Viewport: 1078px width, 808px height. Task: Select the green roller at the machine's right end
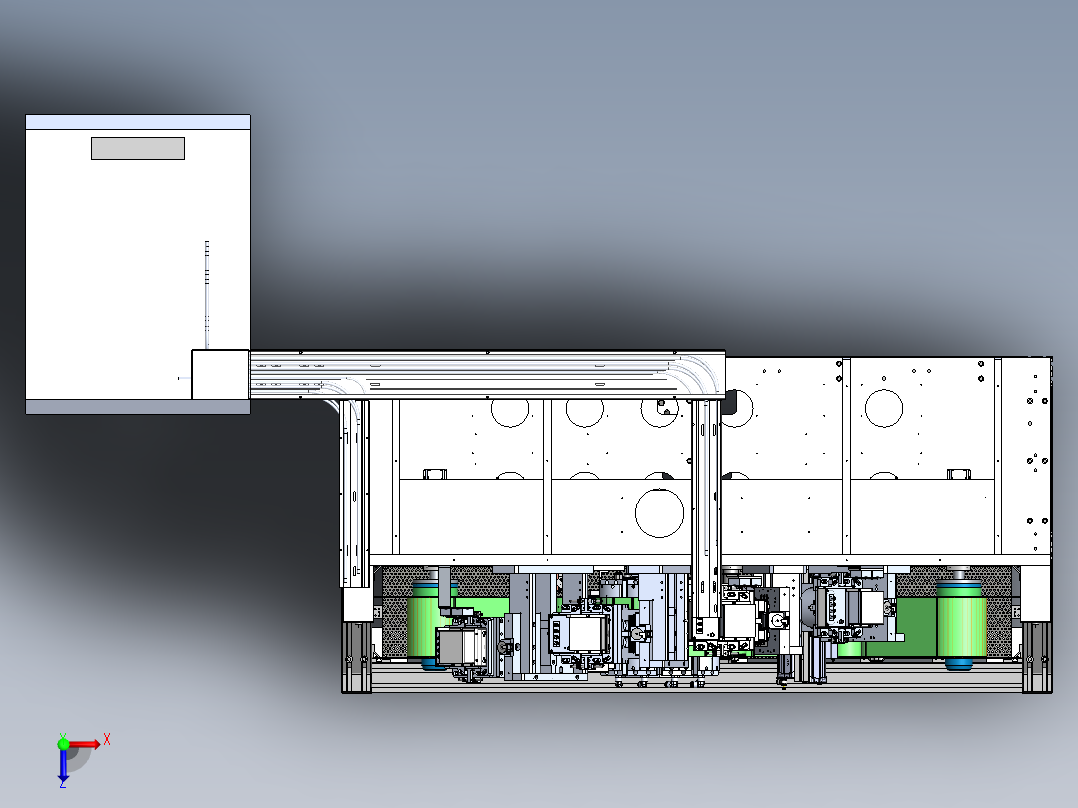960,624
